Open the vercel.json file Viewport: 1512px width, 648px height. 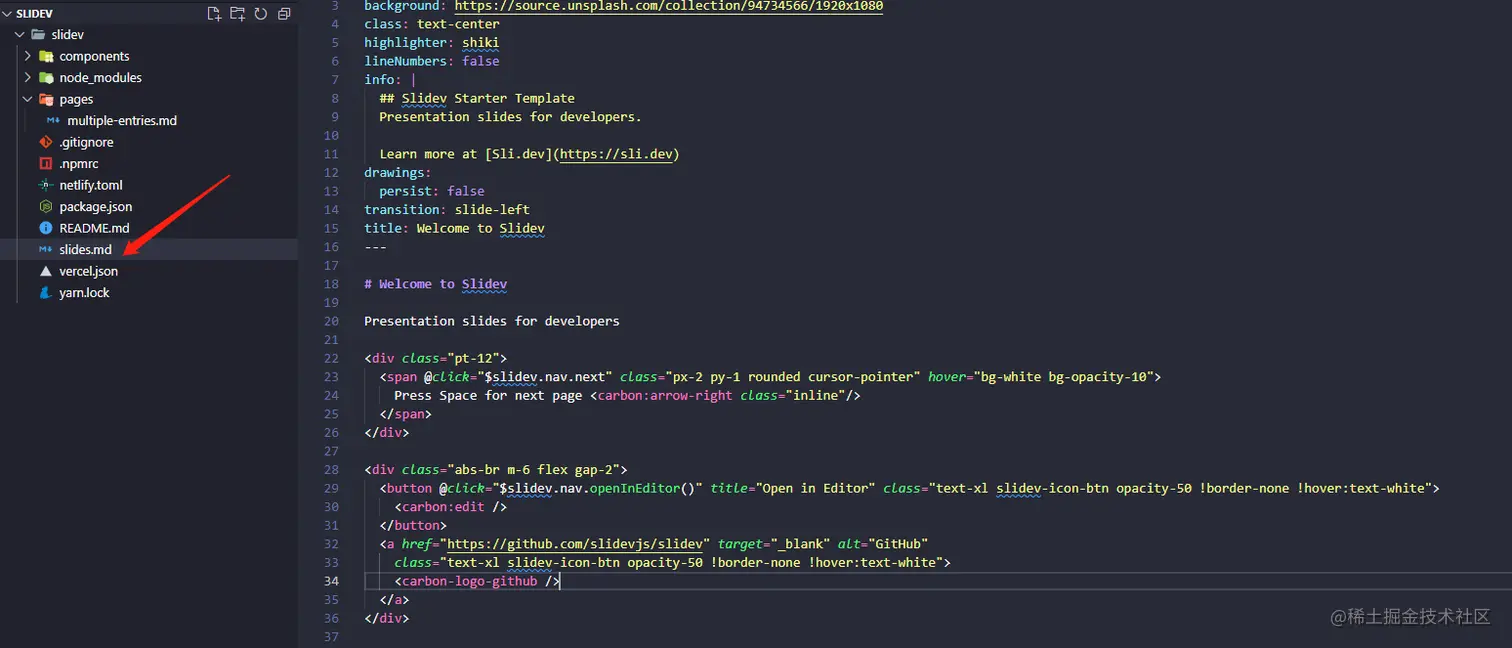[x=89, y=271]
